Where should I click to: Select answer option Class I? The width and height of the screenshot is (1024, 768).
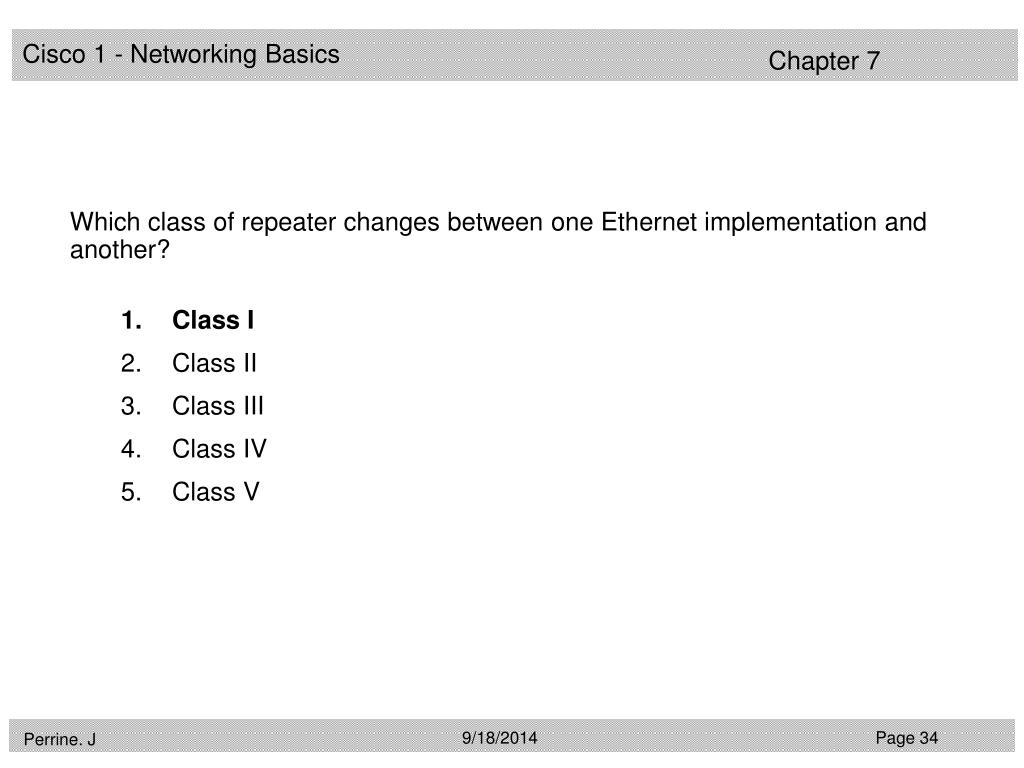click(x=213, y=320)
